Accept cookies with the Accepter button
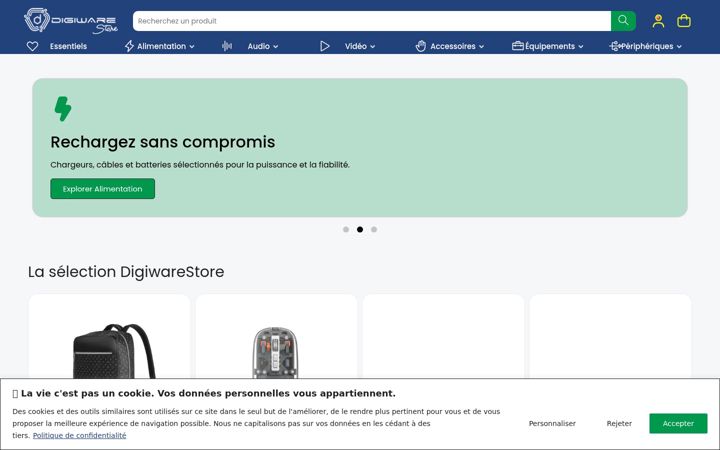720x450 pixels. pyautogui.click(x=678, y=423)
